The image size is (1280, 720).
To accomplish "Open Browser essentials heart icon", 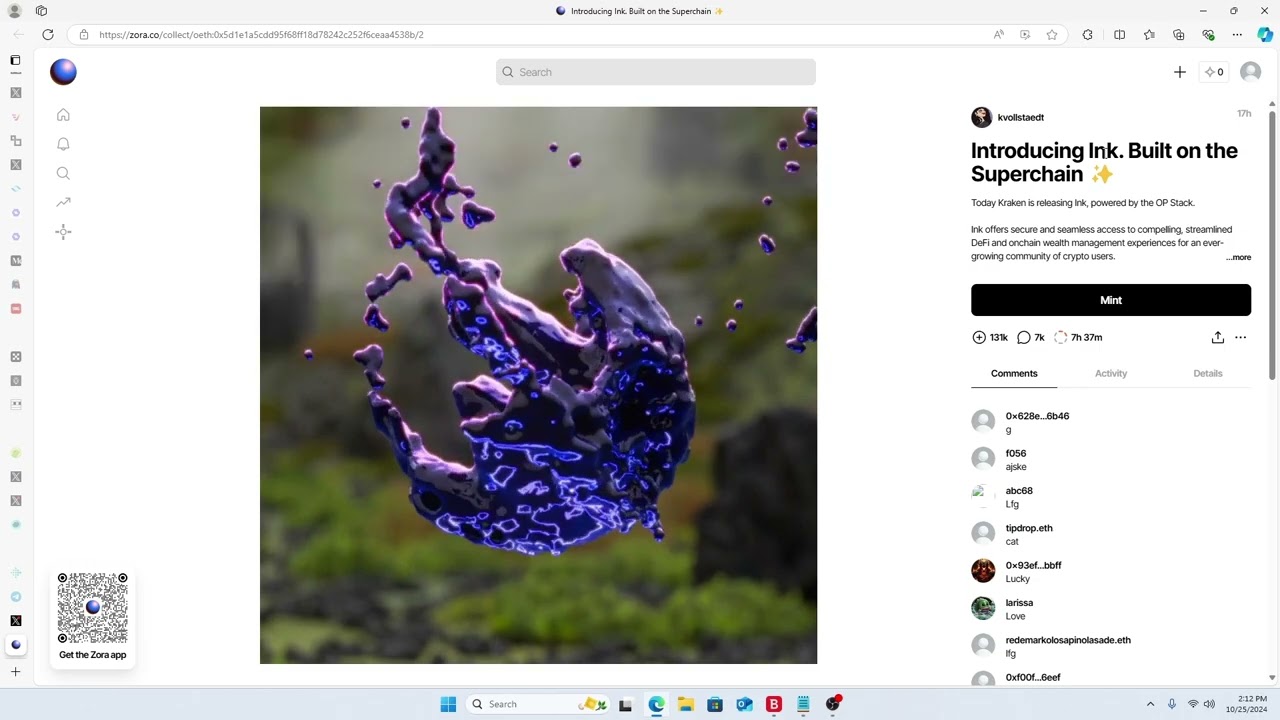I will pyautogui.click(x=1208, y=34).
